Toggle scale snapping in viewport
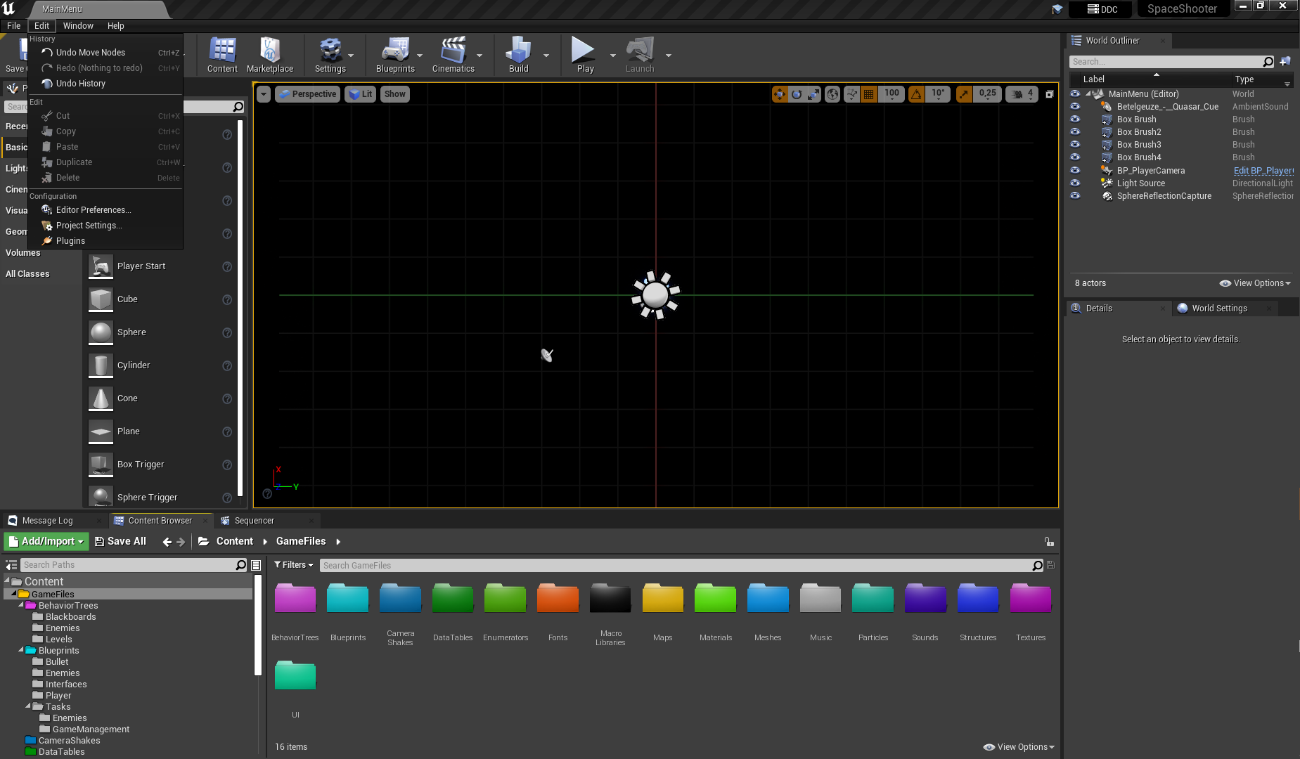Viewport: 1300px width, 759px height. coord(964,94)
